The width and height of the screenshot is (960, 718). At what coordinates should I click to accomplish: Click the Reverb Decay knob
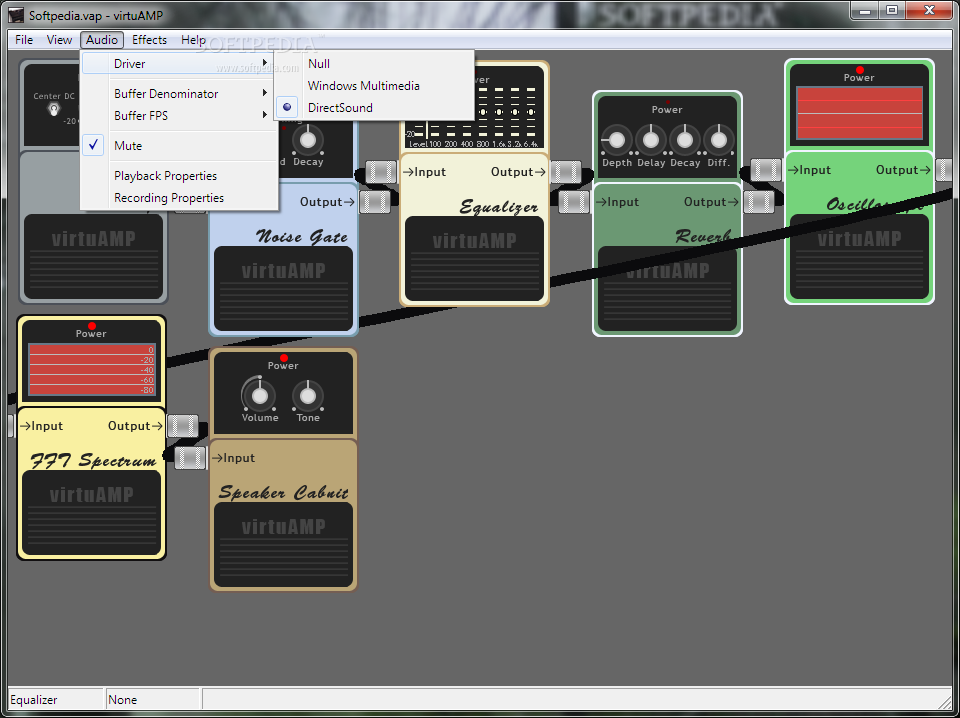click(684, 140)
